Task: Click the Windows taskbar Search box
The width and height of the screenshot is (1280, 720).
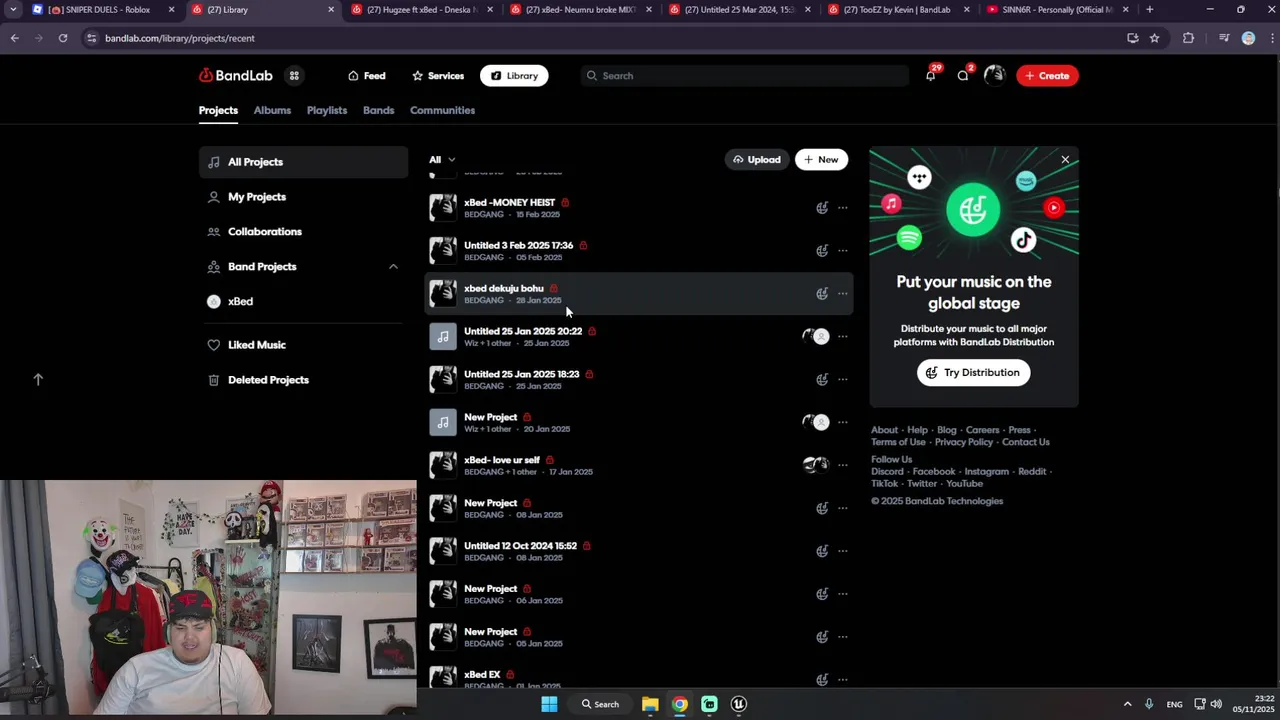Action: tap(600, 704)
